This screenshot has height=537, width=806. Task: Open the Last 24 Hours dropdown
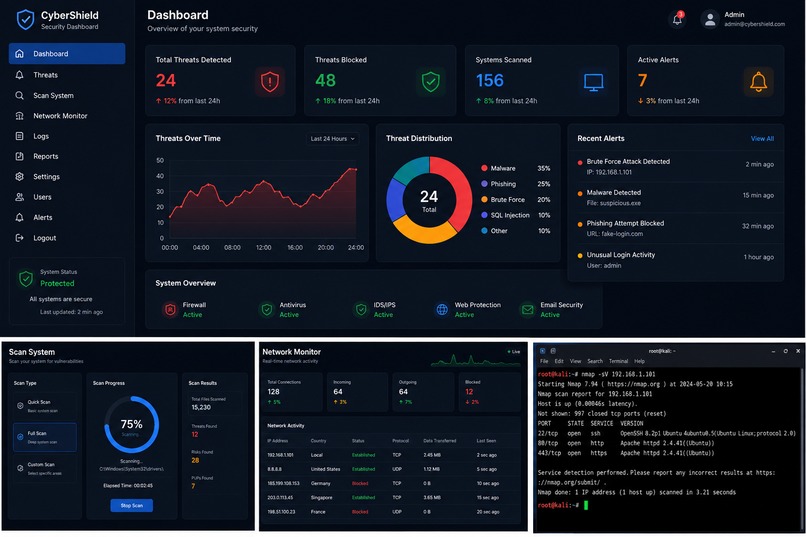pyautogui.click(x=333, y=139)
